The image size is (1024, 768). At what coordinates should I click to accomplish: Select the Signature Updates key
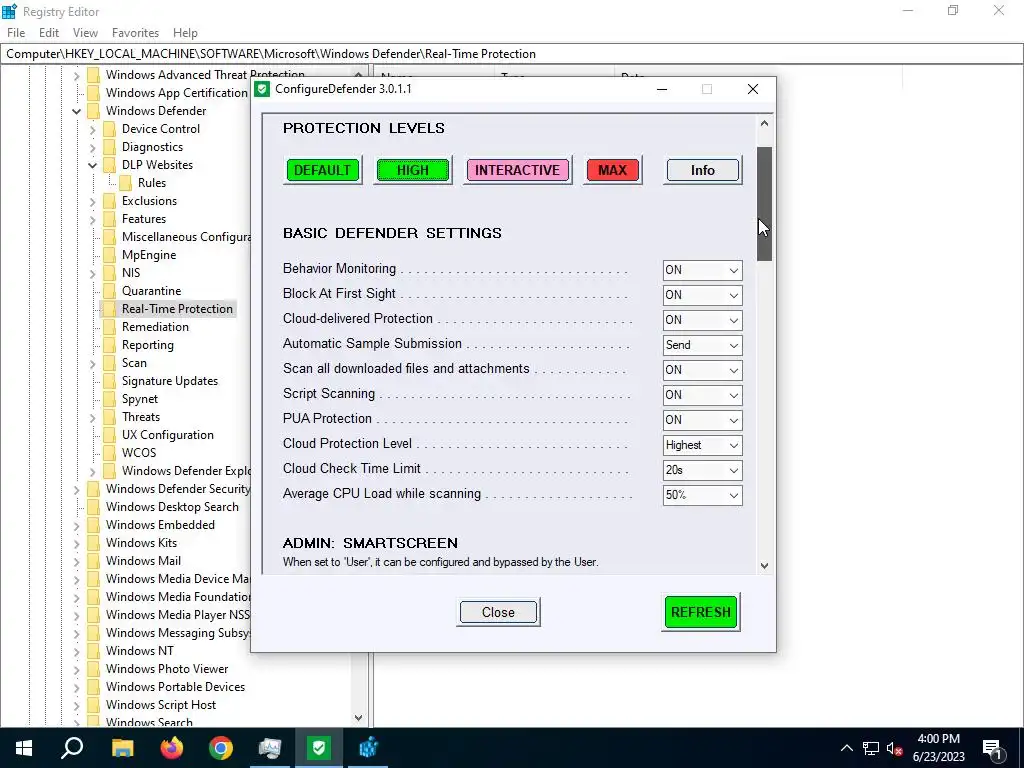click(170, 381)
